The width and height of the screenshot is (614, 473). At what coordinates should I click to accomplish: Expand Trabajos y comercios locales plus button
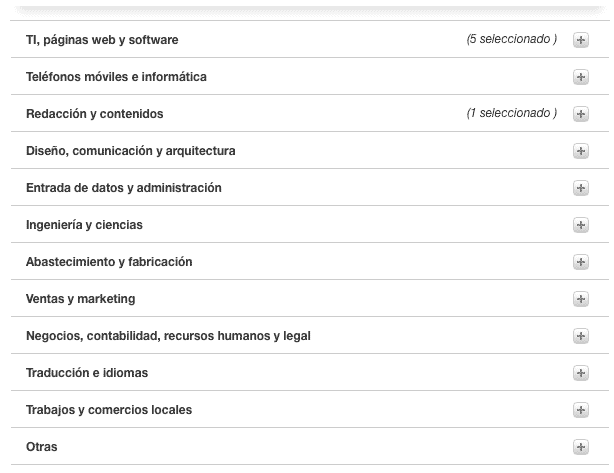[581, 410]
